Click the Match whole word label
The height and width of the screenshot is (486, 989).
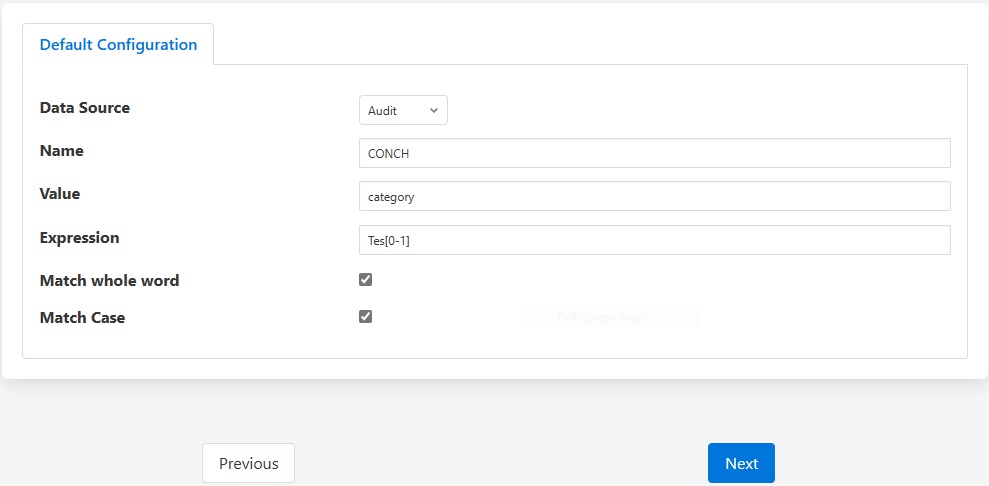coord(110,281)
